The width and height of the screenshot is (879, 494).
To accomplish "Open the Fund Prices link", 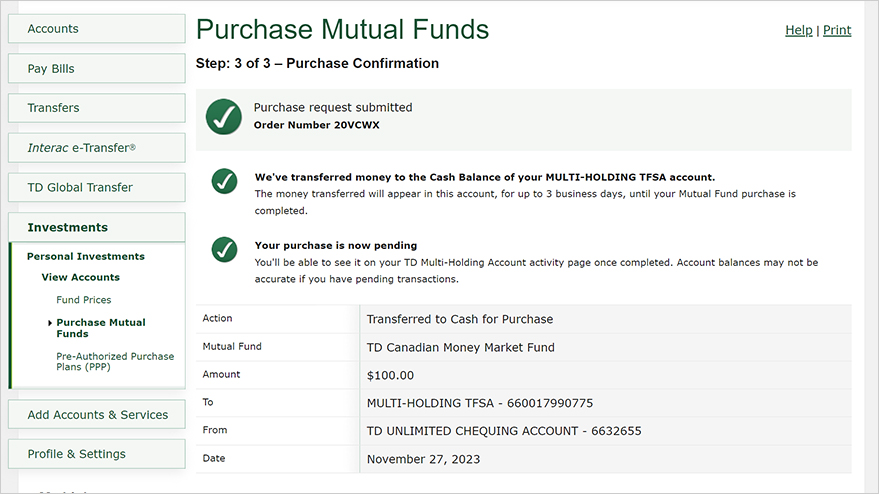I will pyautogui.click(x=84, y=300).
